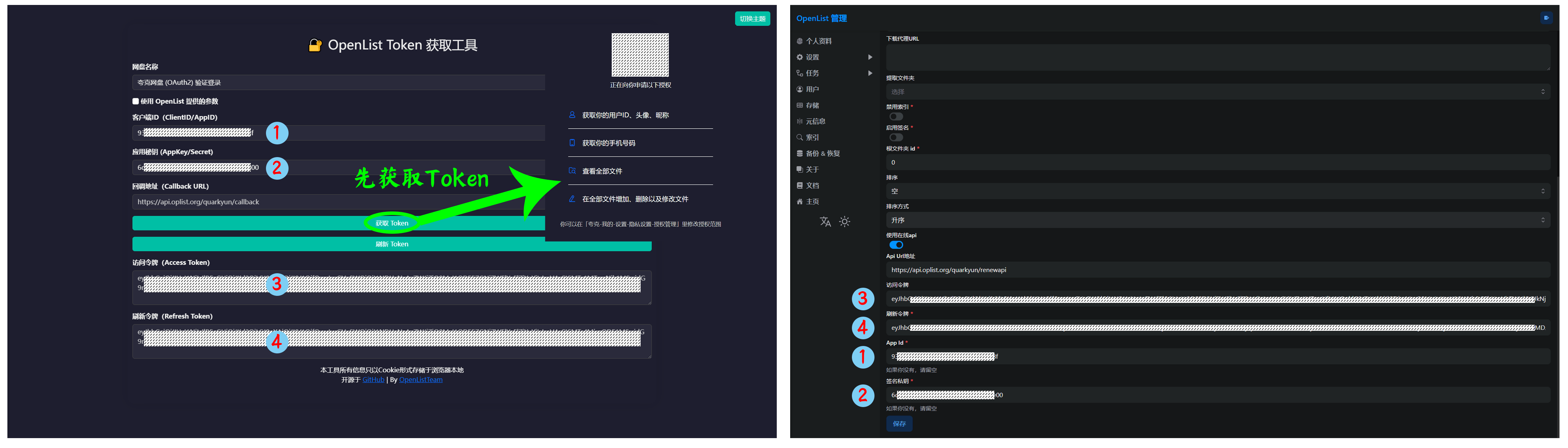
Task: Click the 保存 button
Action: point(899,424)
